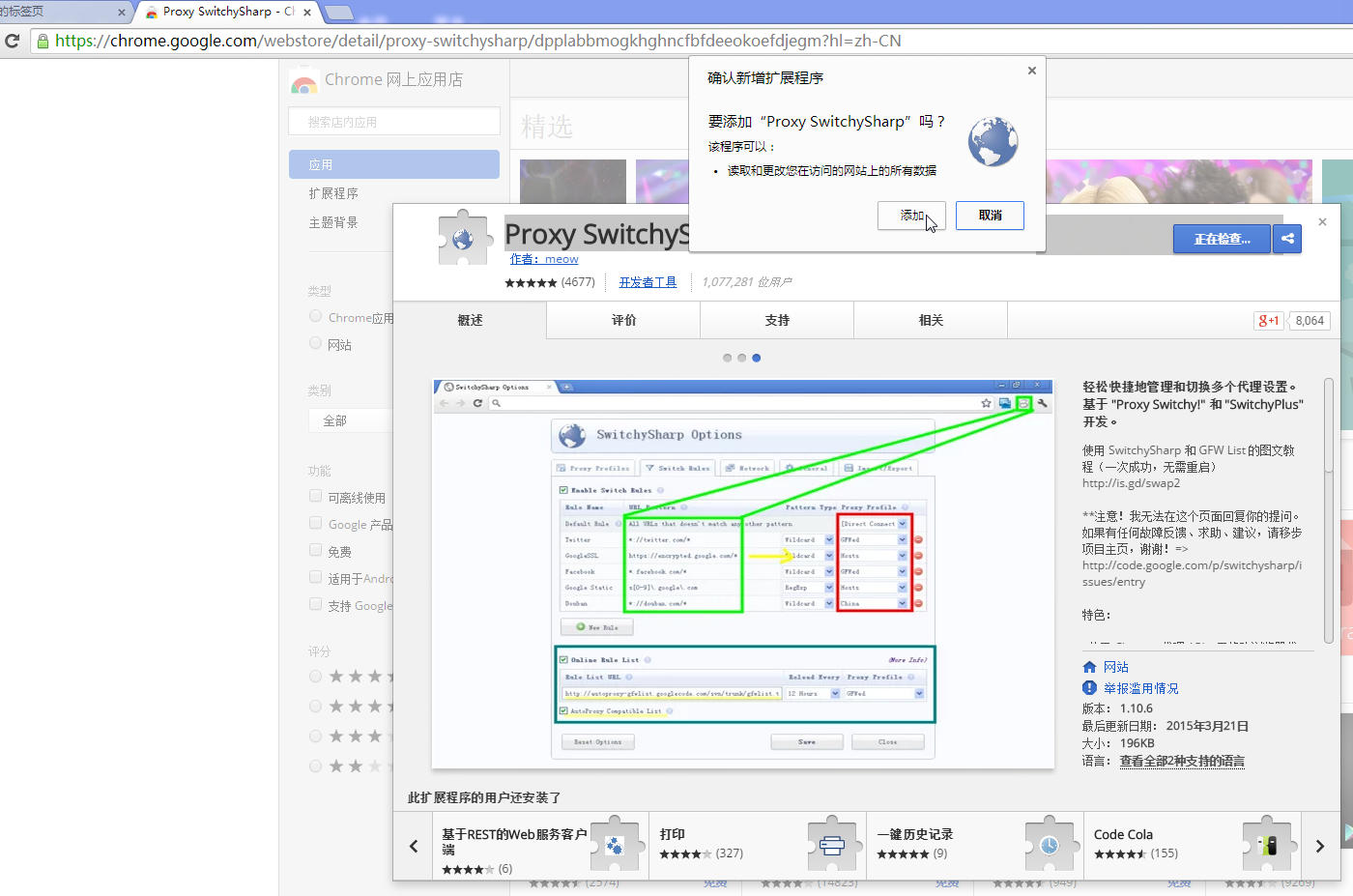The image size is (1353, 896).
Task: Click the description panel scrollbar
Action: [x=1329, y=509]
